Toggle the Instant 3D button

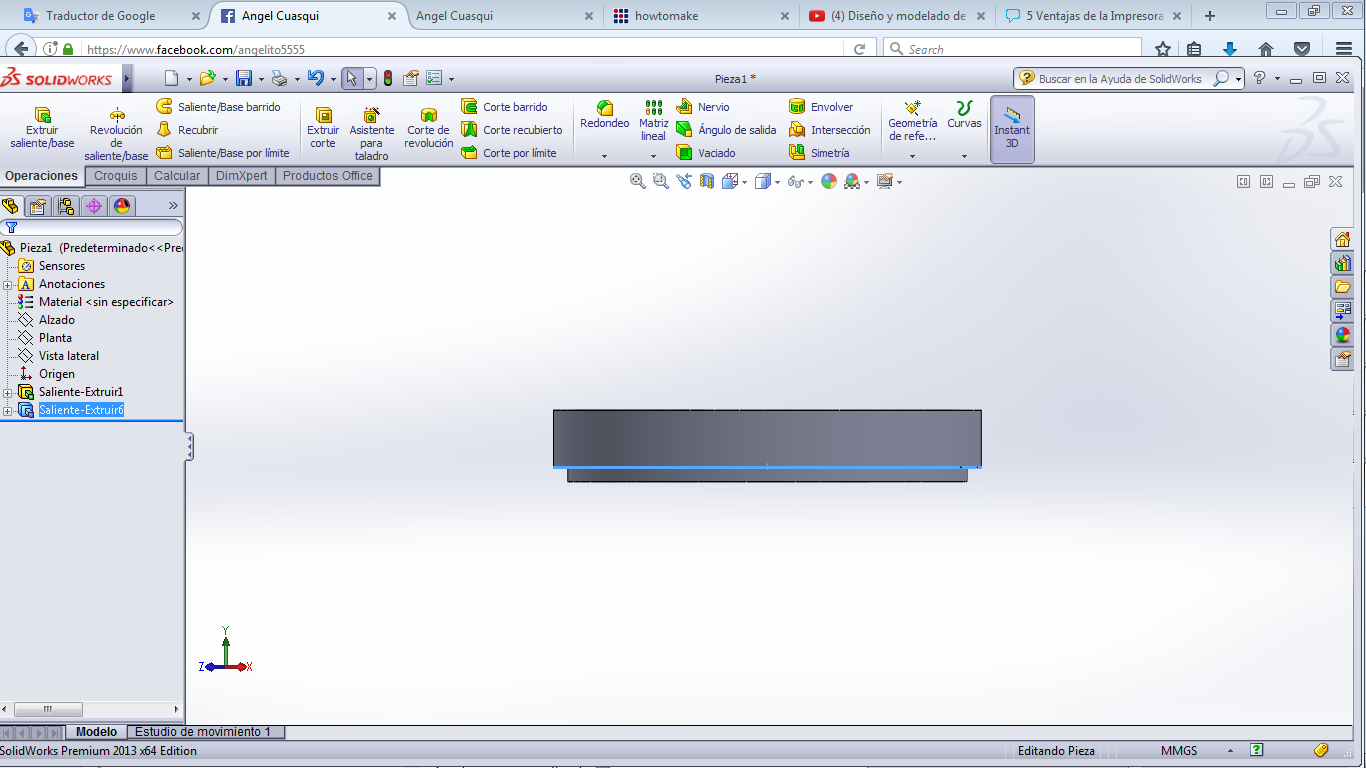point(1012,129)
